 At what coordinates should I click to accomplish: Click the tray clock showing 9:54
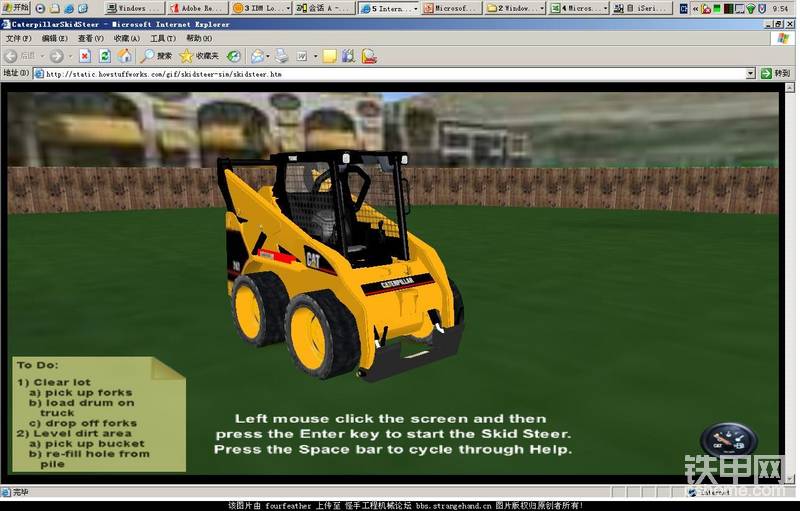click(x=780, y=9)
